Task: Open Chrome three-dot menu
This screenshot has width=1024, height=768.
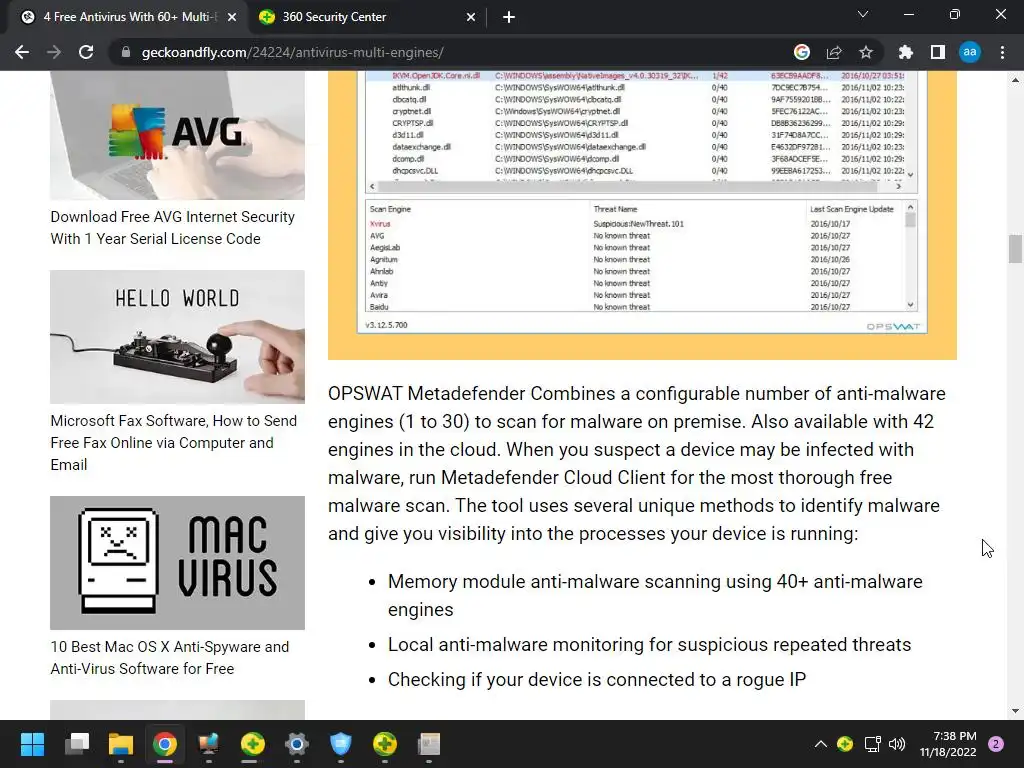Action: click(x=1002, y=52)
